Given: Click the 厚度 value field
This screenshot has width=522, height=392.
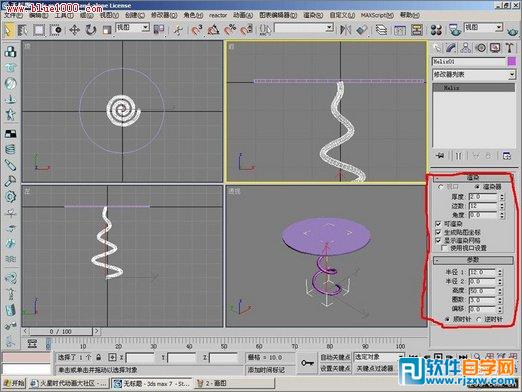Looking at the screenshot, I should (483, 197).
